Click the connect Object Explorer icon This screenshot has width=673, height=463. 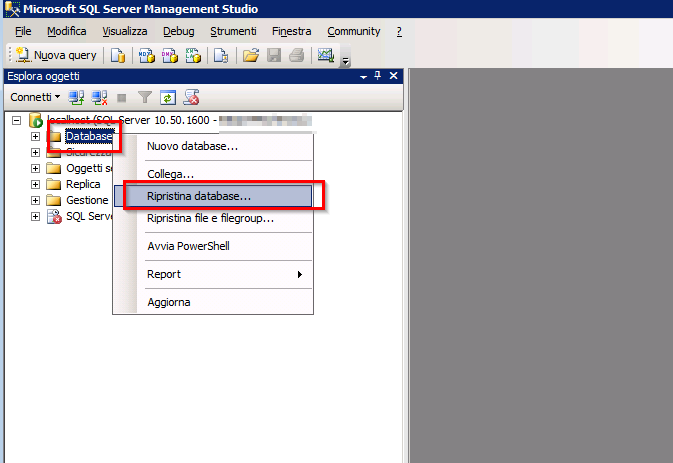click(76, 97)
